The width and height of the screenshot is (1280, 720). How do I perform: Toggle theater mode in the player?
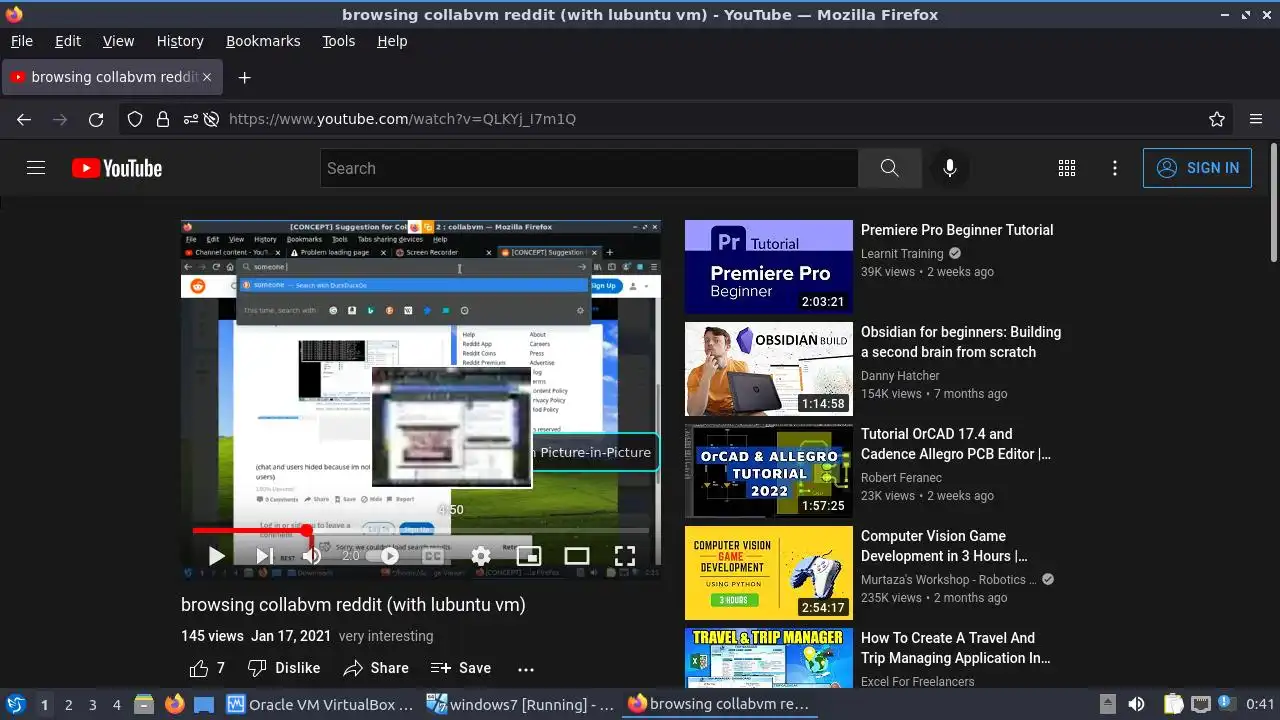(x=577, y=556)
